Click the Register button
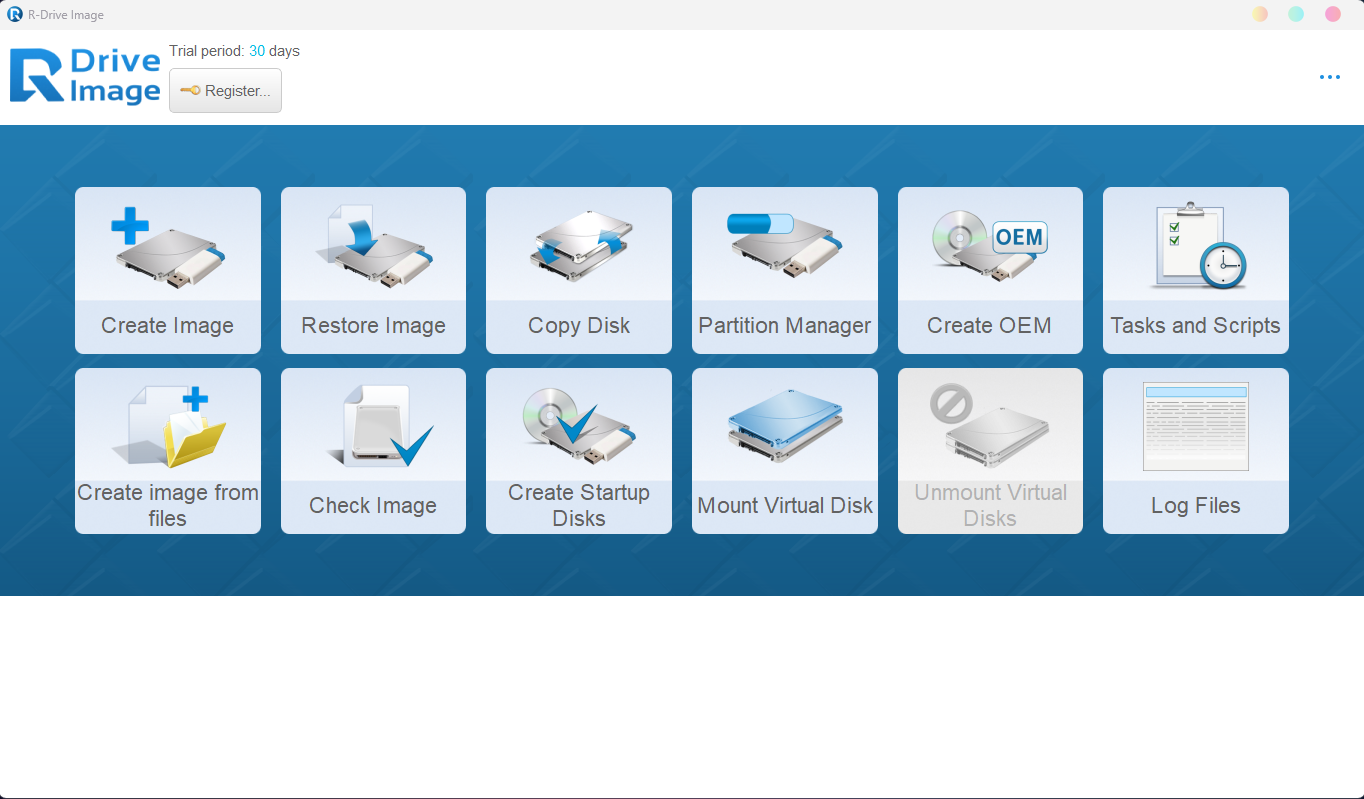This screenshot has height=799, width=1364. point(225,91)
